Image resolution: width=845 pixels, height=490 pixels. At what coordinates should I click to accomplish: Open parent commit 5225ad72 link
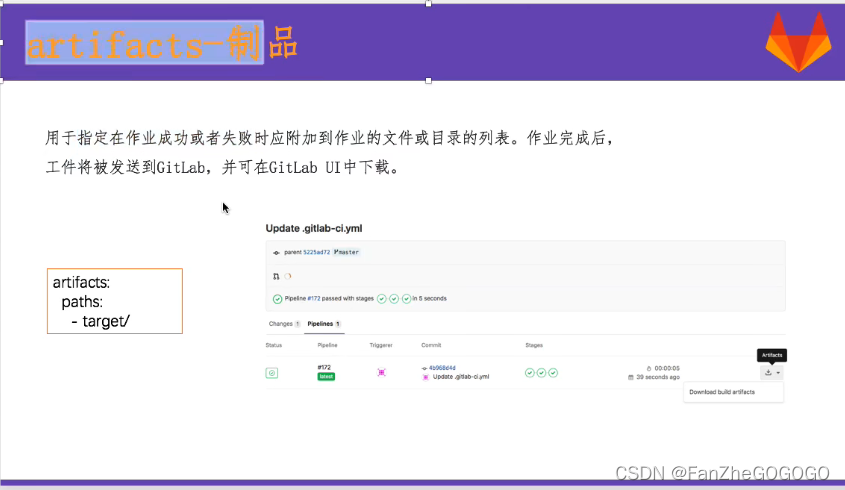[316, 252]
